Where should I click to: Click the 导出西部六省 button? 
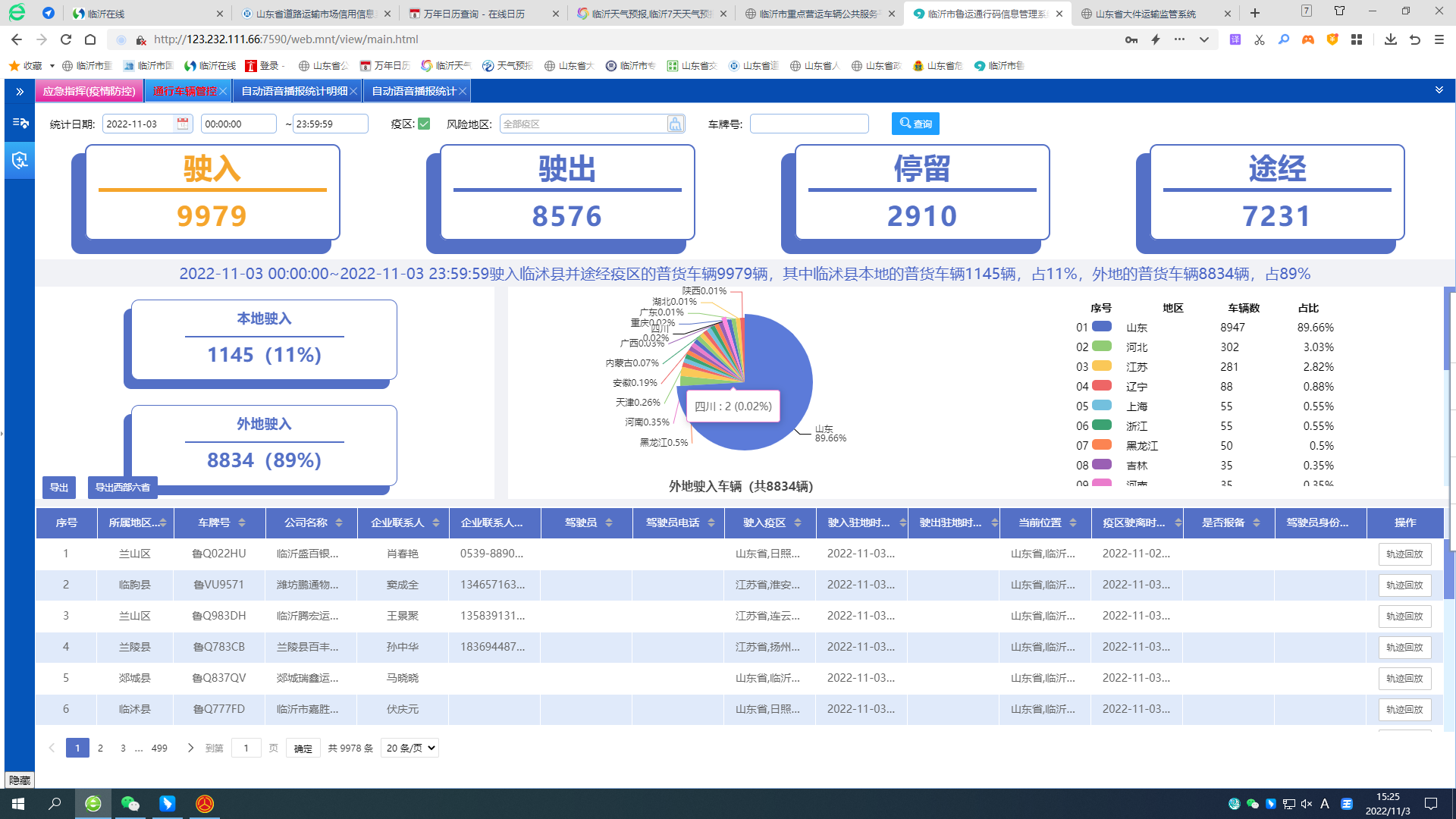coord(122,487)
